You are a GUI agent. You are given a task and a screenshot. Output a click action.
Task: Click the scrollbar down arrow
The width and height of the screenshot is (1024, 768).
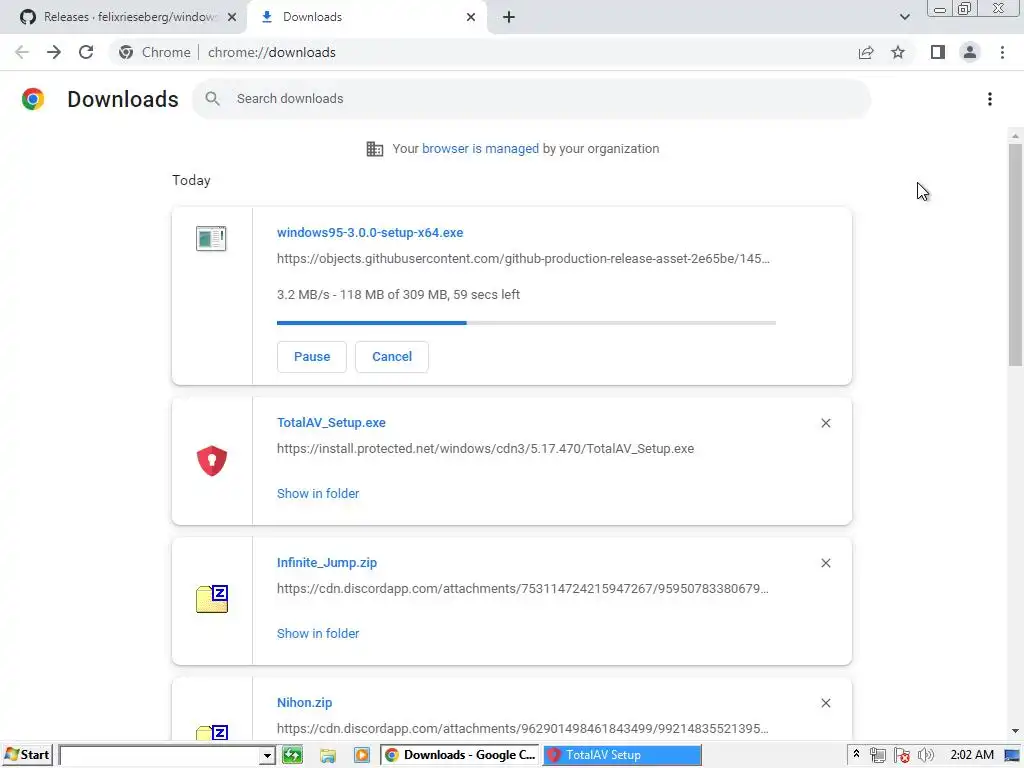1015,731
